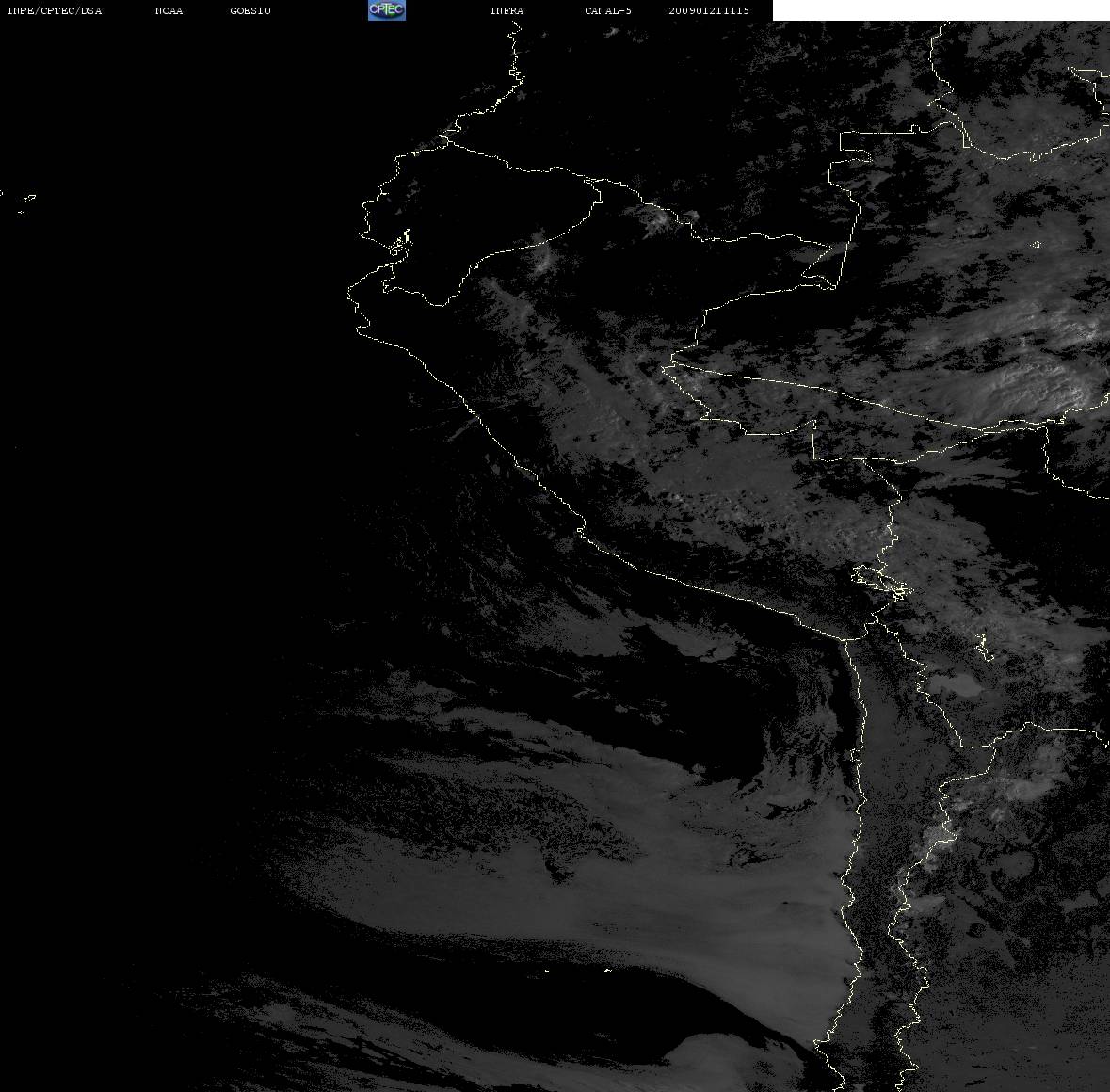1110x1092 pixels.
Task: Click the small island outline off the west coast
Action: 27,199
